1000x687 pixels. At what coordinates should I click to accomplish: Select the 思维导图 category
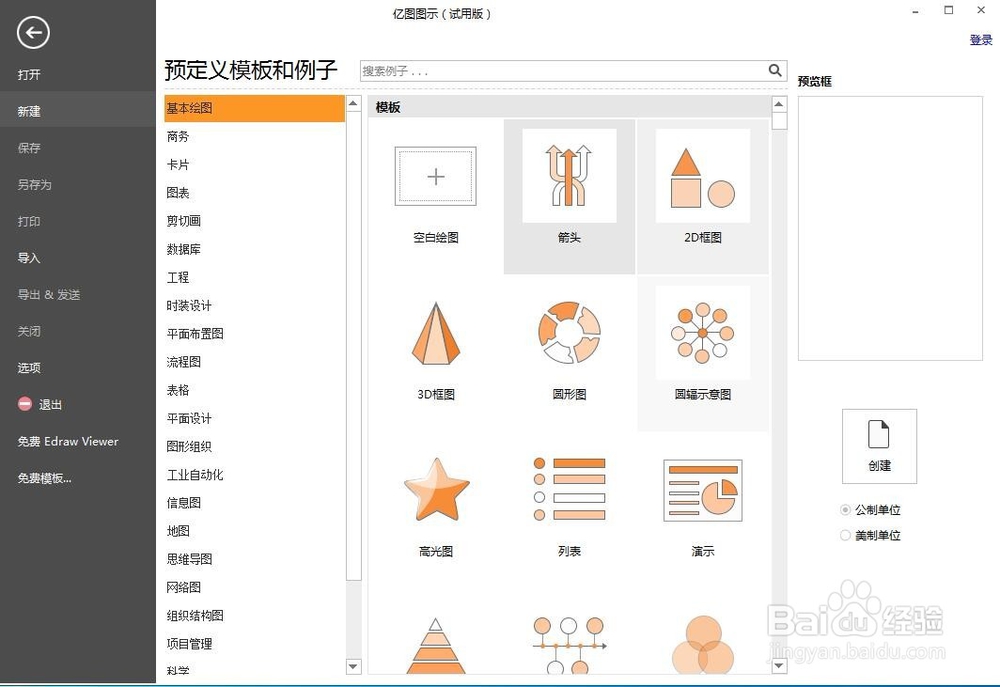click(x=189, y=559)
